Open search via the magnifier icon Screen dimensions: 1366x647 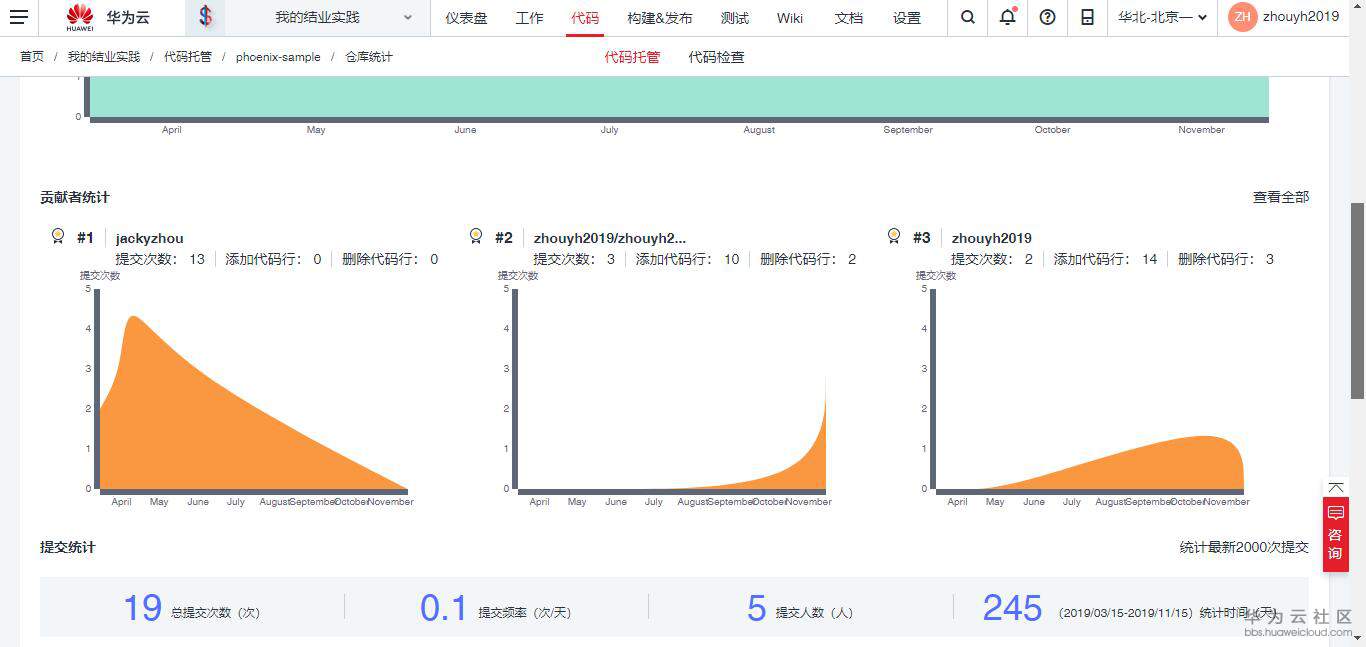click(x=967, y=17)
